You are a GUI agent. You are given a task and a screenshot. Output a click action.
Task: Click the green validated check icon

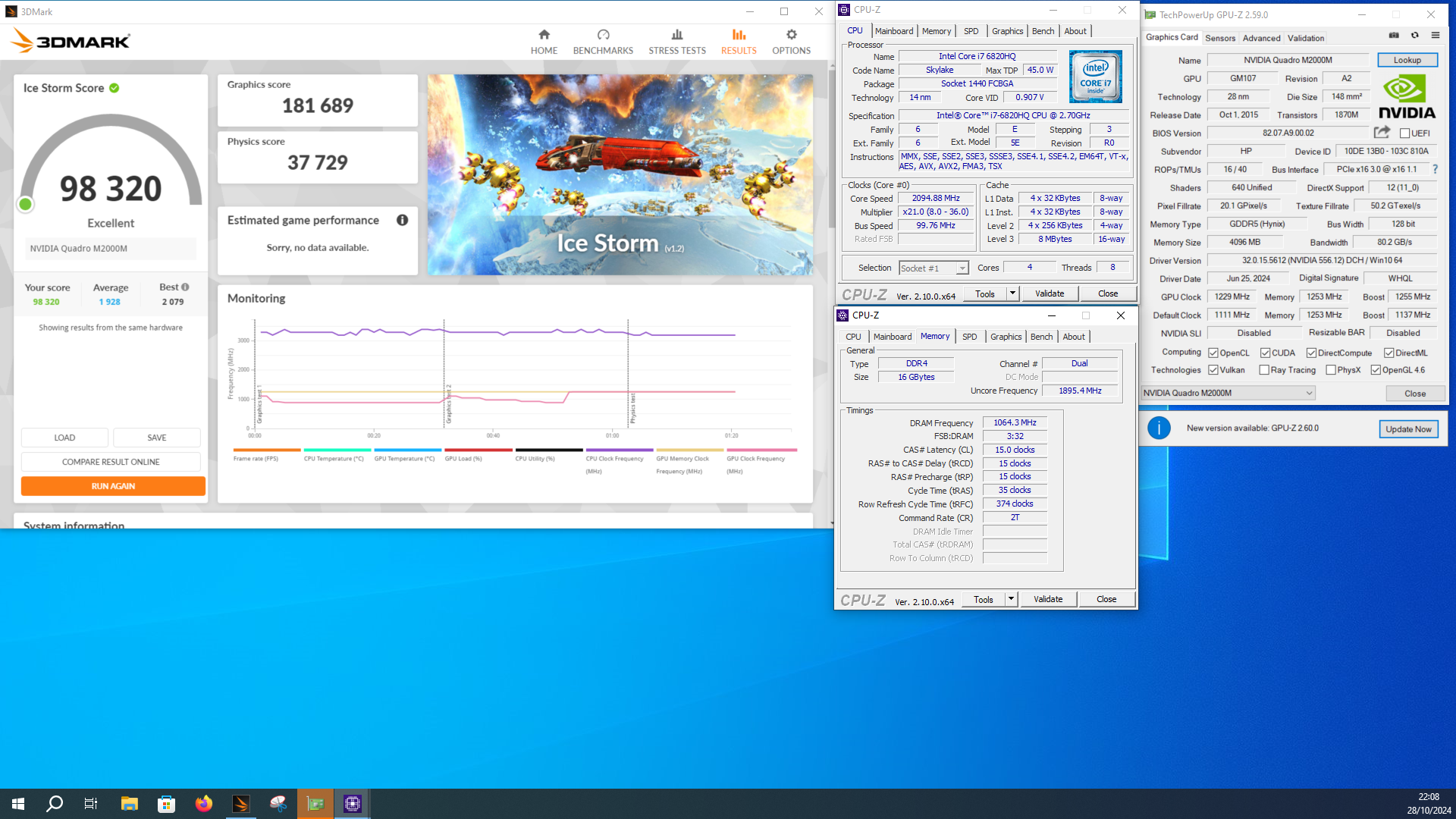114,88
